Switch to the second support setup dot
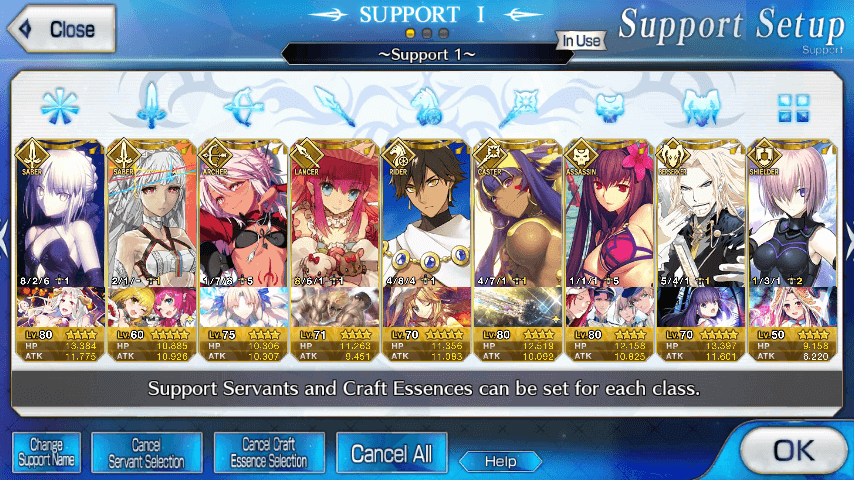The height and width of the screenshot is (480, 854). (427, 34)
